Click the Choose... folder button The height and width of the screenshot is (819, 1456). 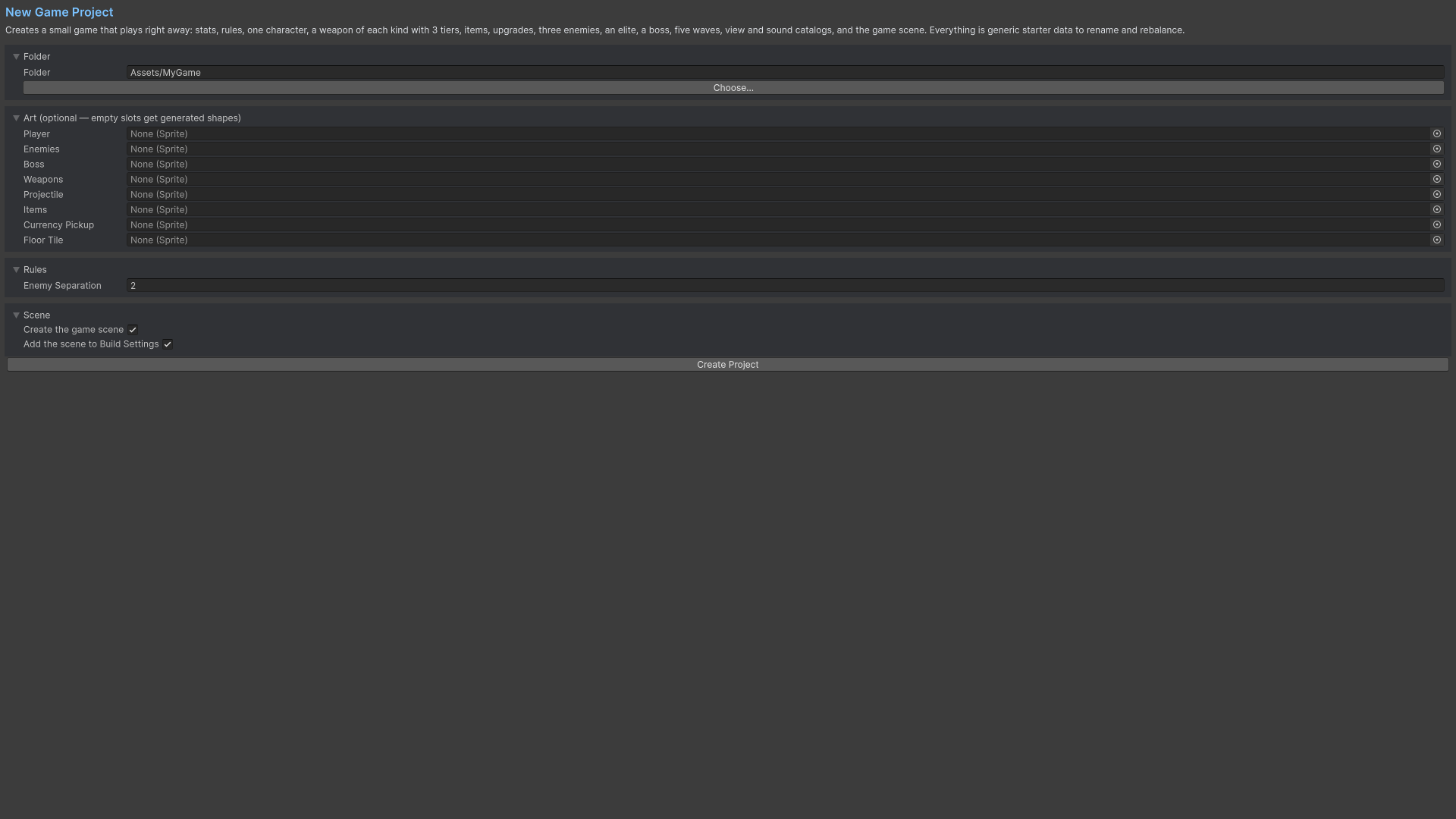(733, 88)
